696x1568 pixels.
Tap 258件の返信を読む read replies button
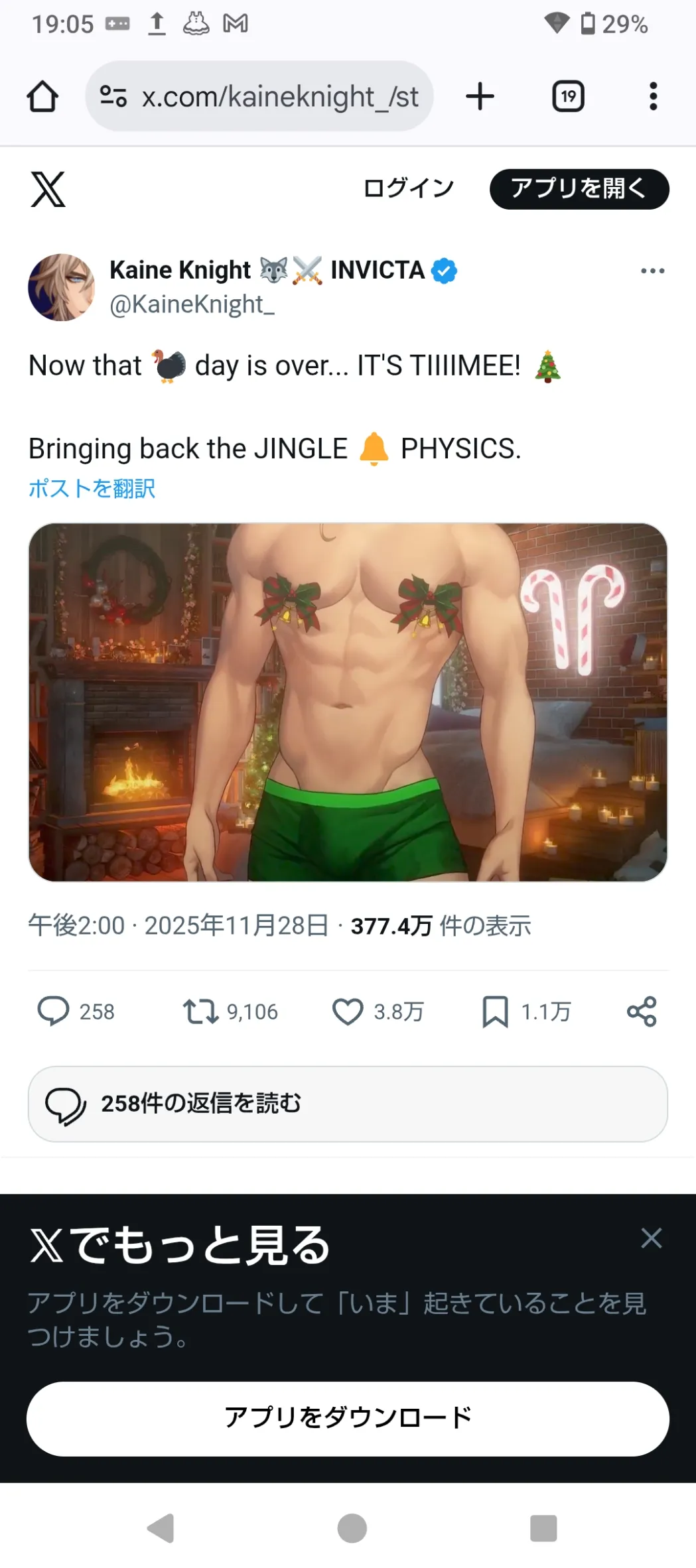pyautogui.click(x=348, y=1104)
